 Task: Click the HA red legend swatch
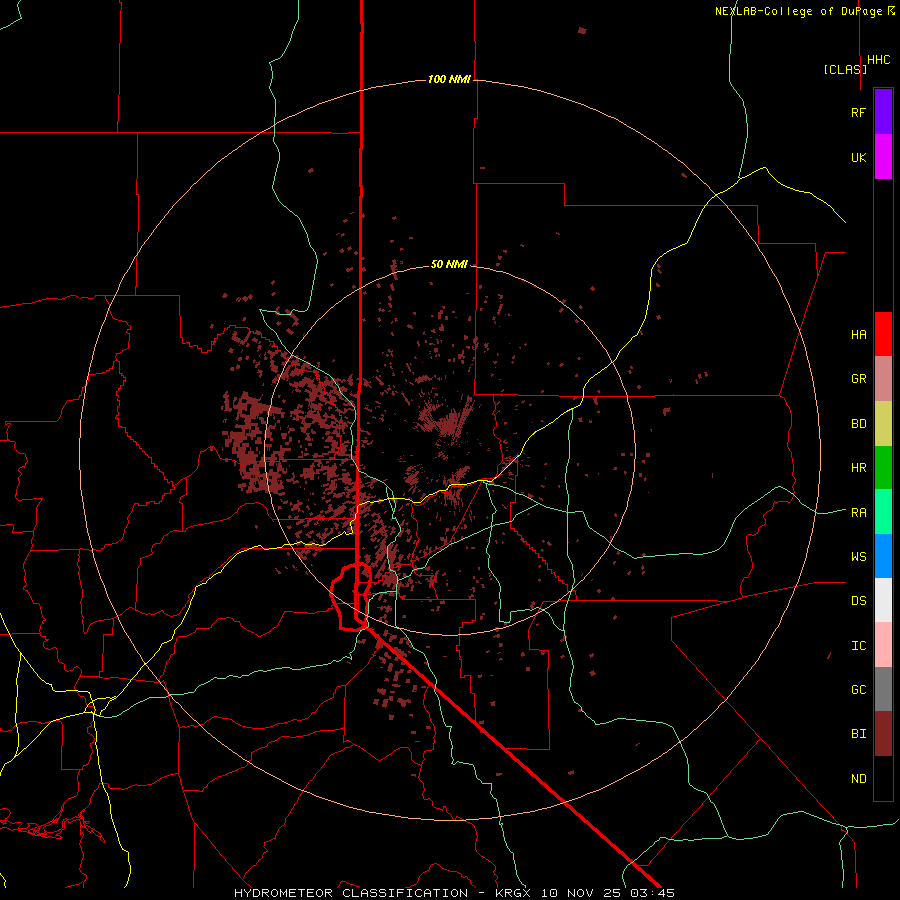[883, 334]
